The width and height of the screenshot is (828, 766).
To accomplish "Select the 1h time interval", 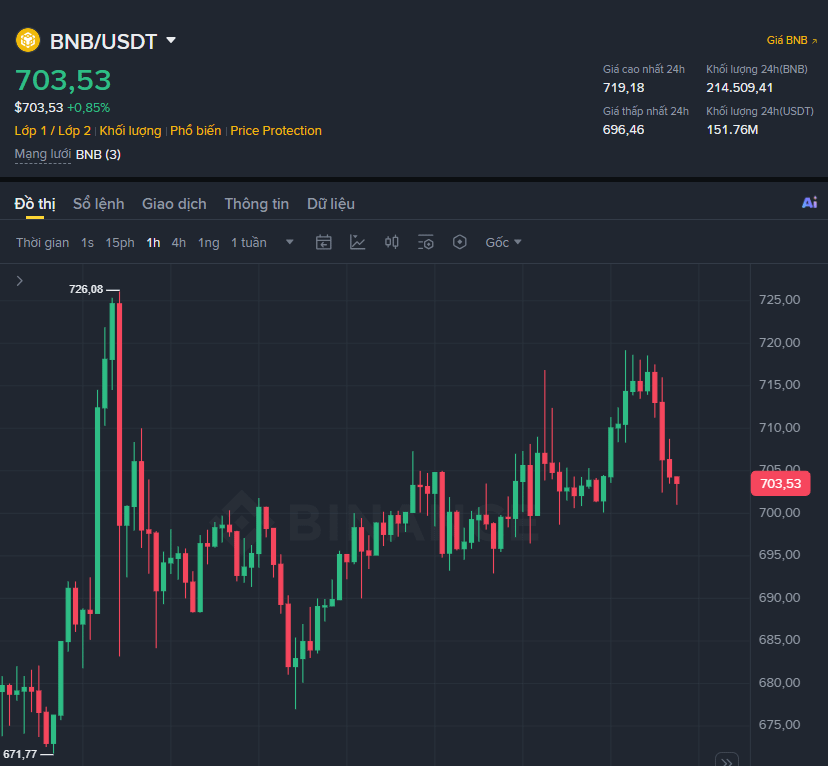I will [153, 243].
